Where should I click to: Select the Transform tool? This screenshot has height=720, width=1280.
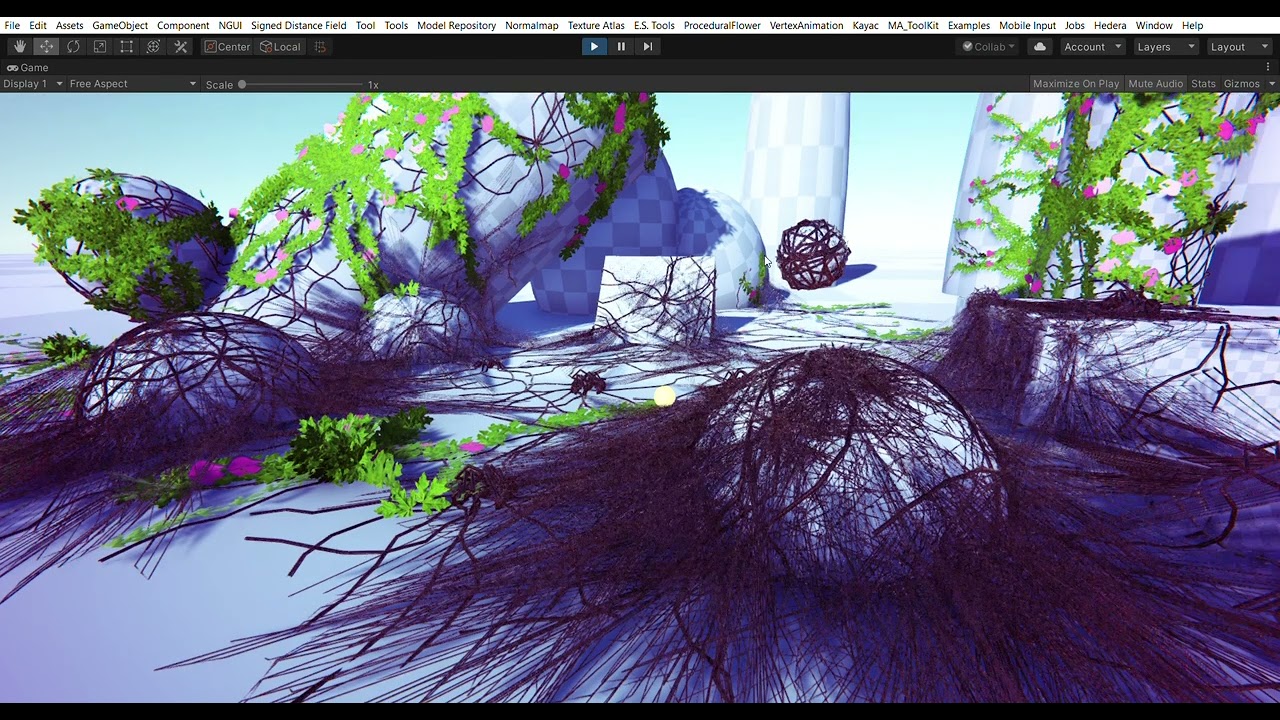click(x=154, y=47)
